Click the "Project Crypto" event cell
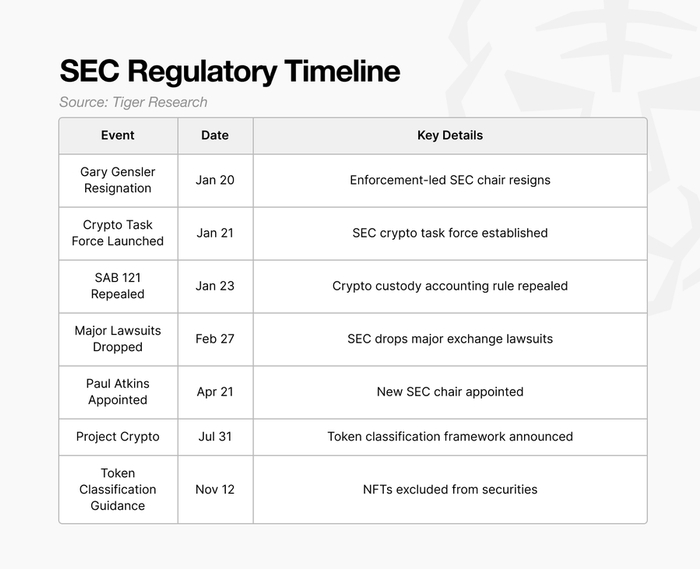700x569 pixels. point(118,437)
